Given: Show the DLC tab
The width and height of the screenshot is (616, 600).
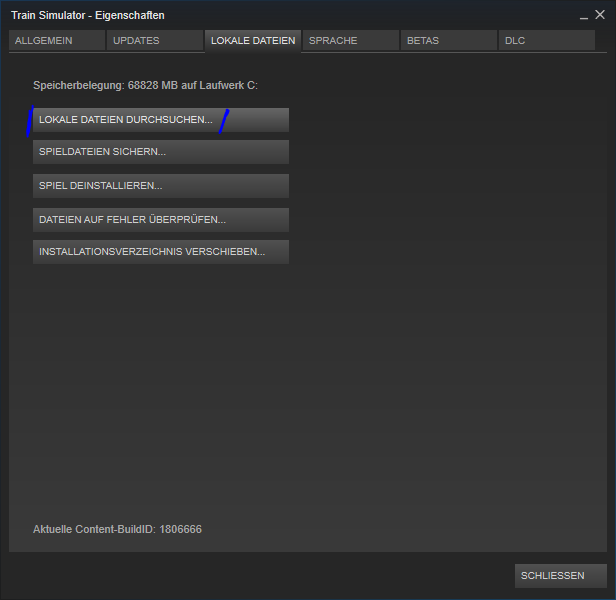Looking at the screenshot, I should tap(547, 40).
